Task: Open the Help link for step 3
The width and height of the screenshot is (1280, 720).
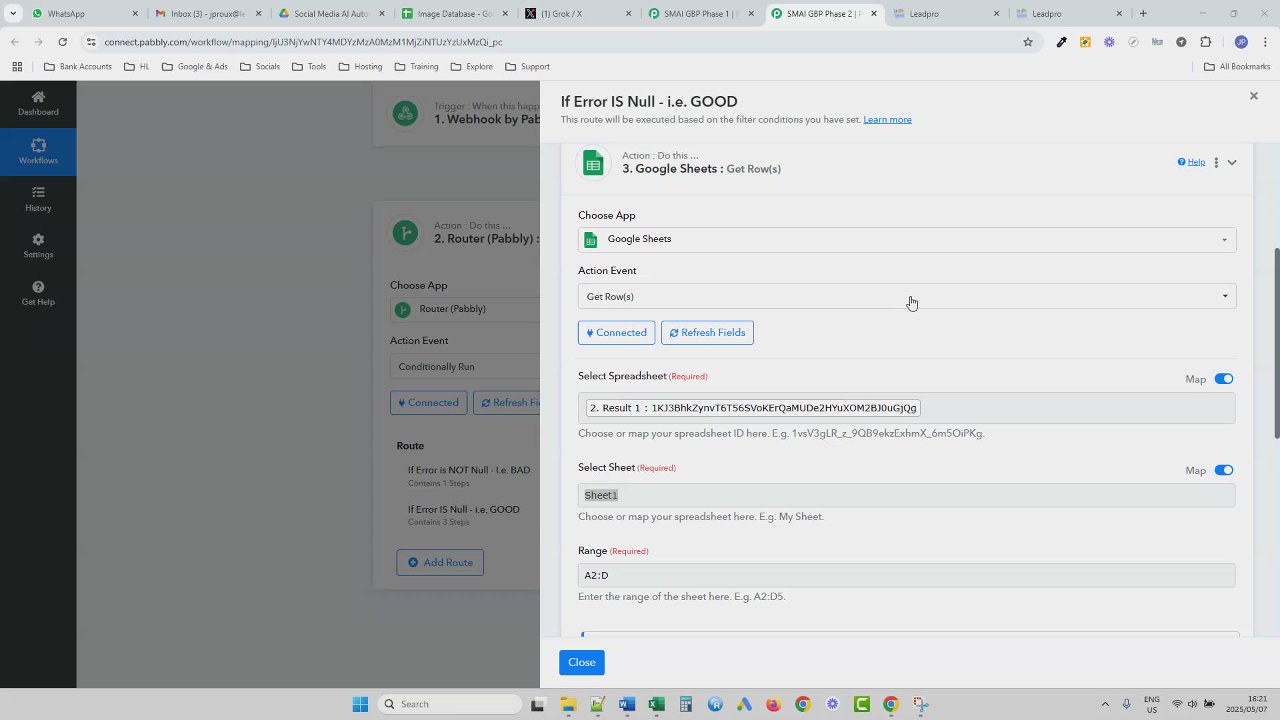Action: click(x=1196, y=162)
